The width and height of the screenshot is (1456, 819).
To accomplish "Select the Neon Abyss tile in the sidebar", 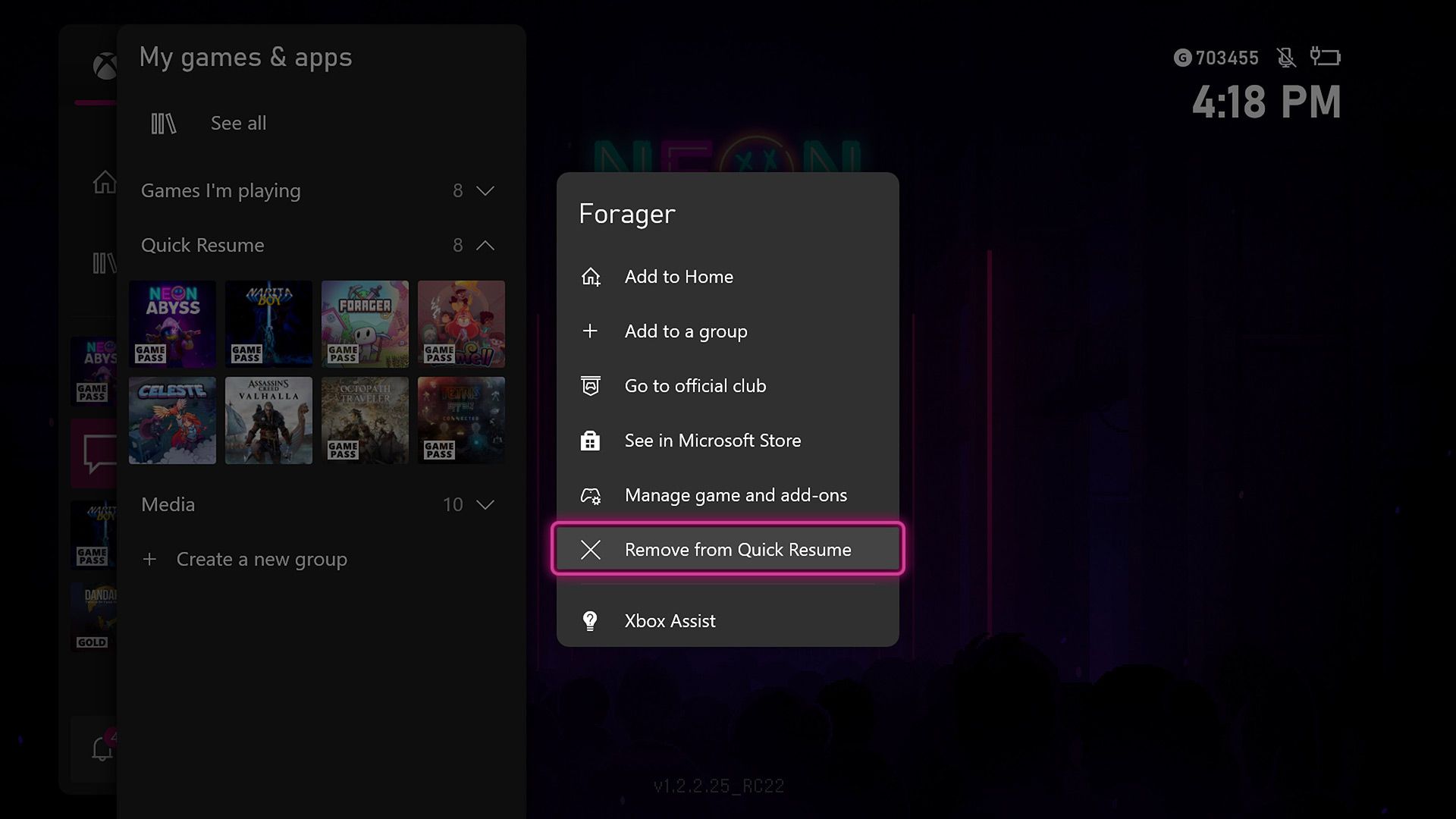I will point(93,371).
